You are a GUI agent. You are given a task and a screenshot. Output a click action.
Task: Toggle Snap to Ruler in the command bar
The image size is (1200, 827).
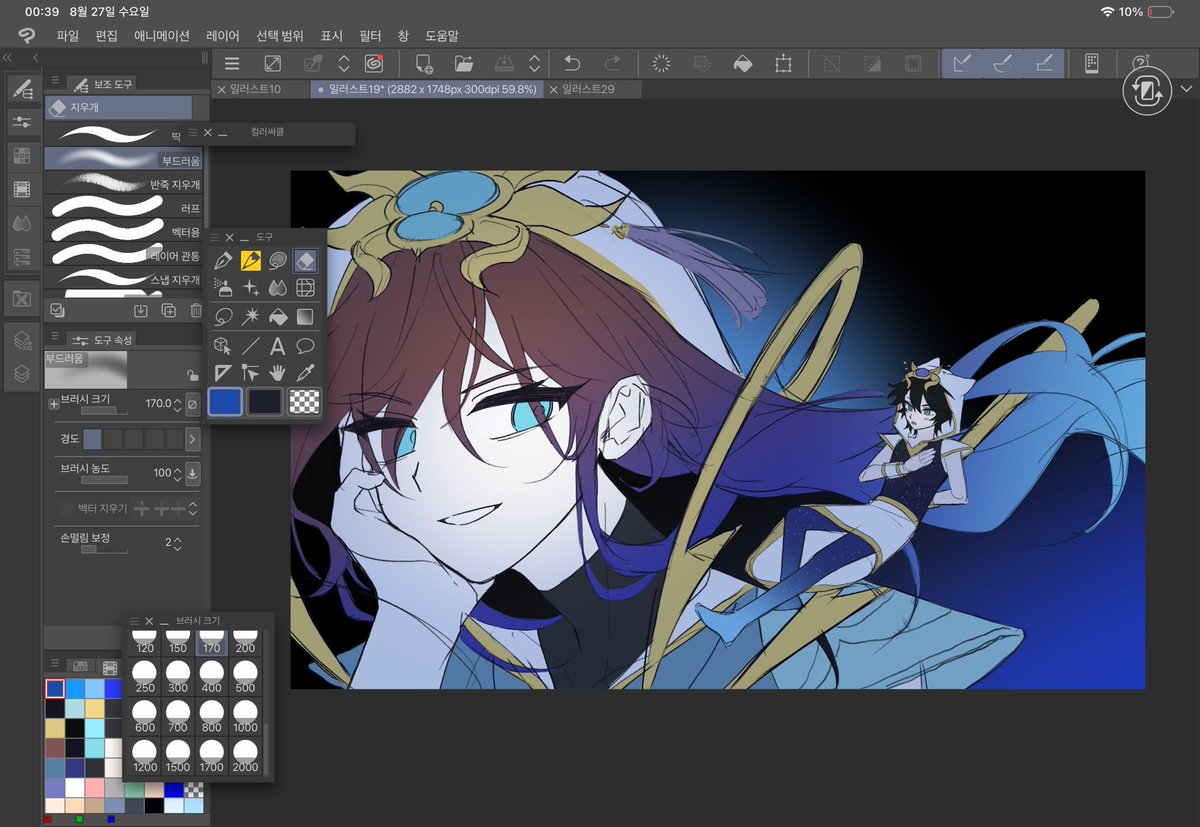point(962,64)
